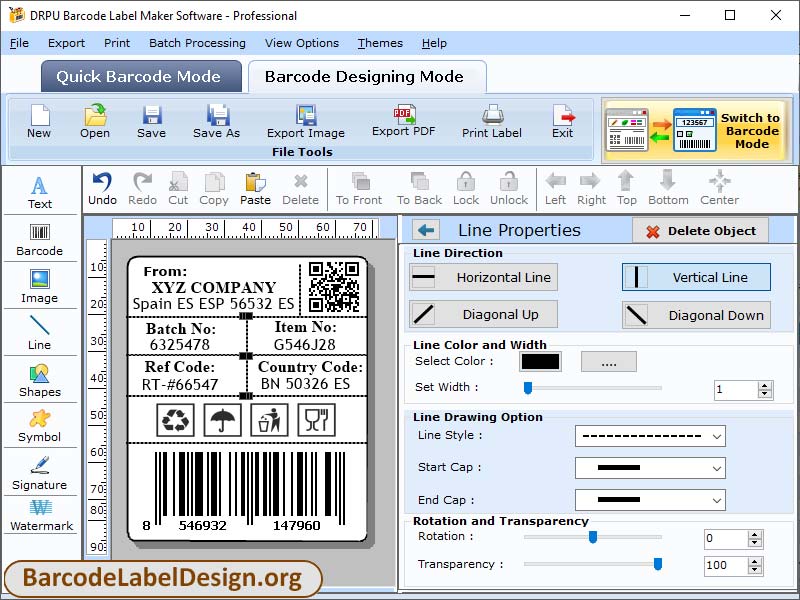
Task: Choose Diagonal Up line direction
Action: 483,314
